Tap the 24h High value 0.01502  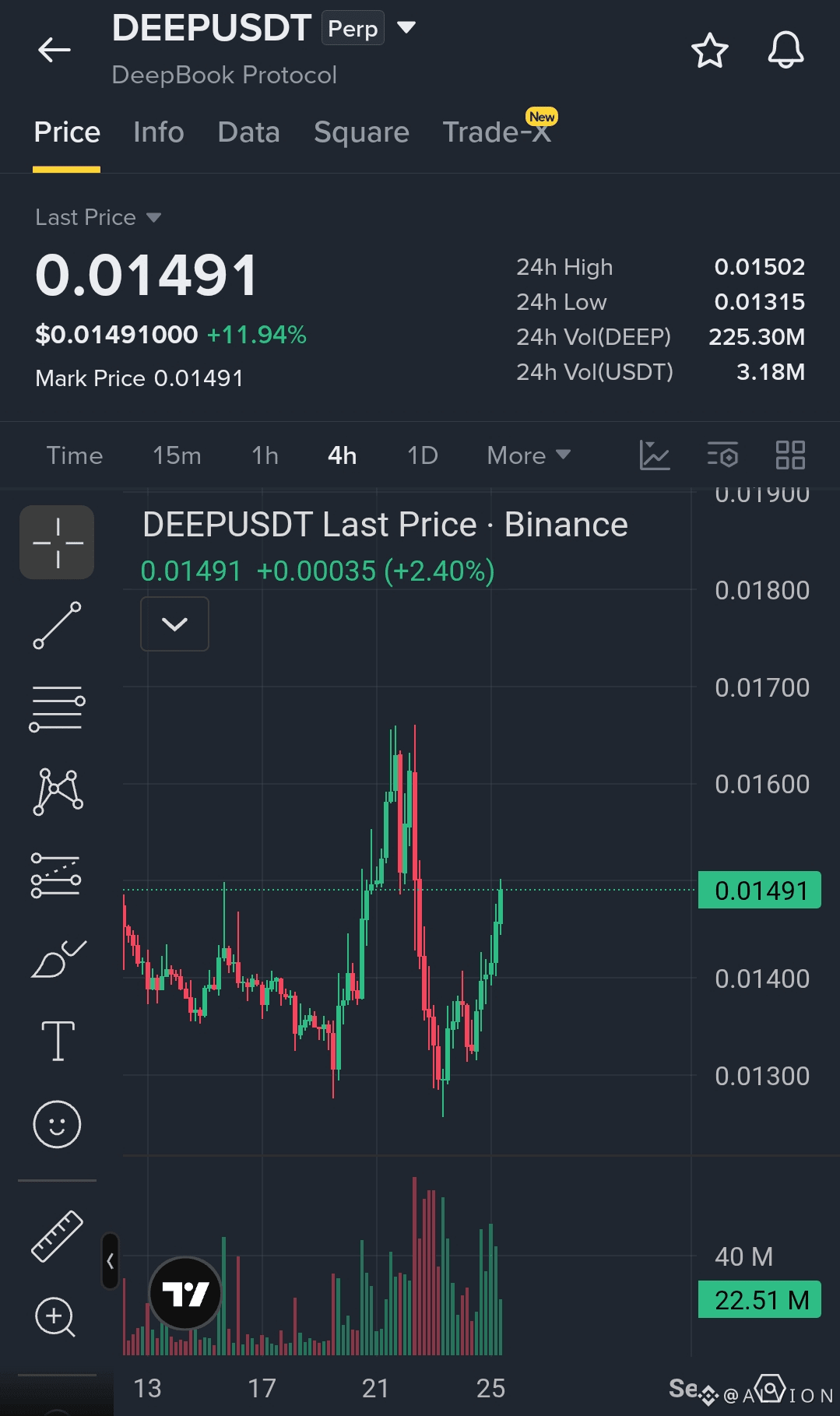(x=760, y=267)
